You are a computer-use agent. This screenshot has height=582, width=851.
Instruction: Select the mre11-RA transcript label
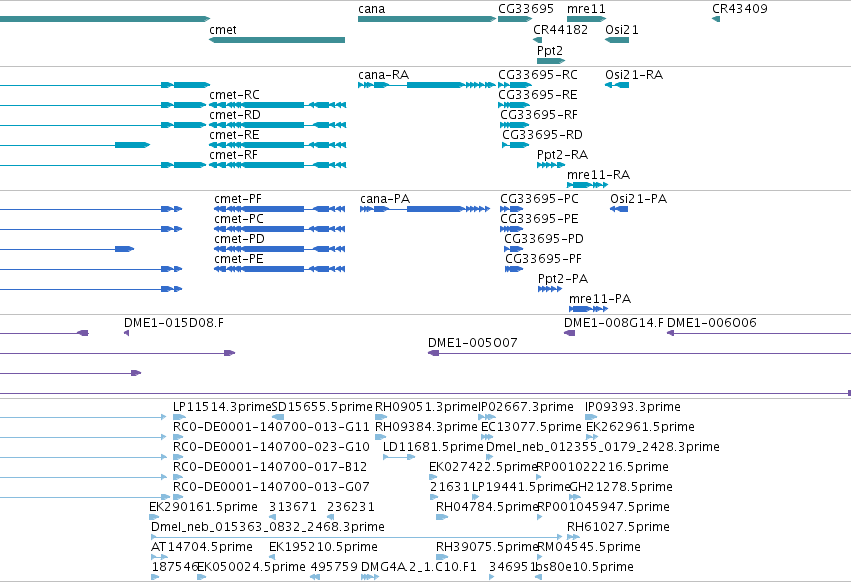click(599, 175)
